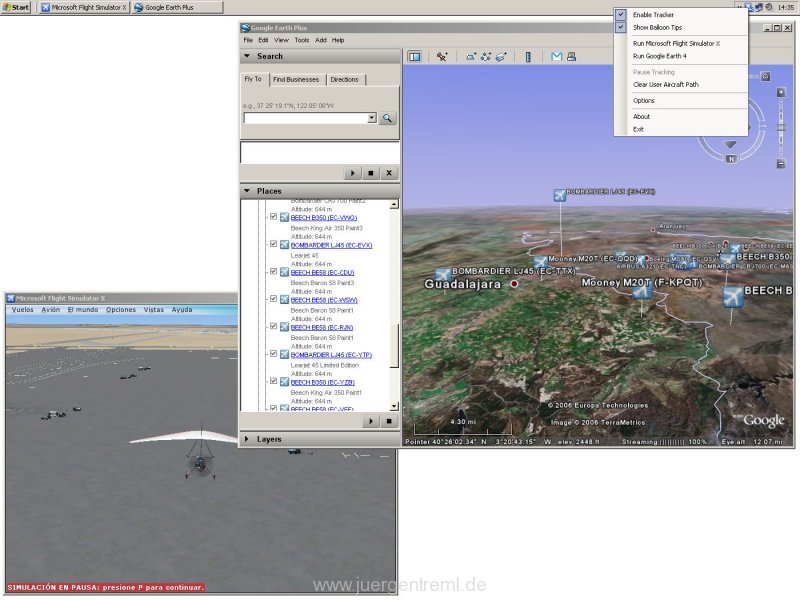Click the Places list scroll up arrow
Viewport: 800px width, 600px height.
pyautogui.click(x=394, y=205)
